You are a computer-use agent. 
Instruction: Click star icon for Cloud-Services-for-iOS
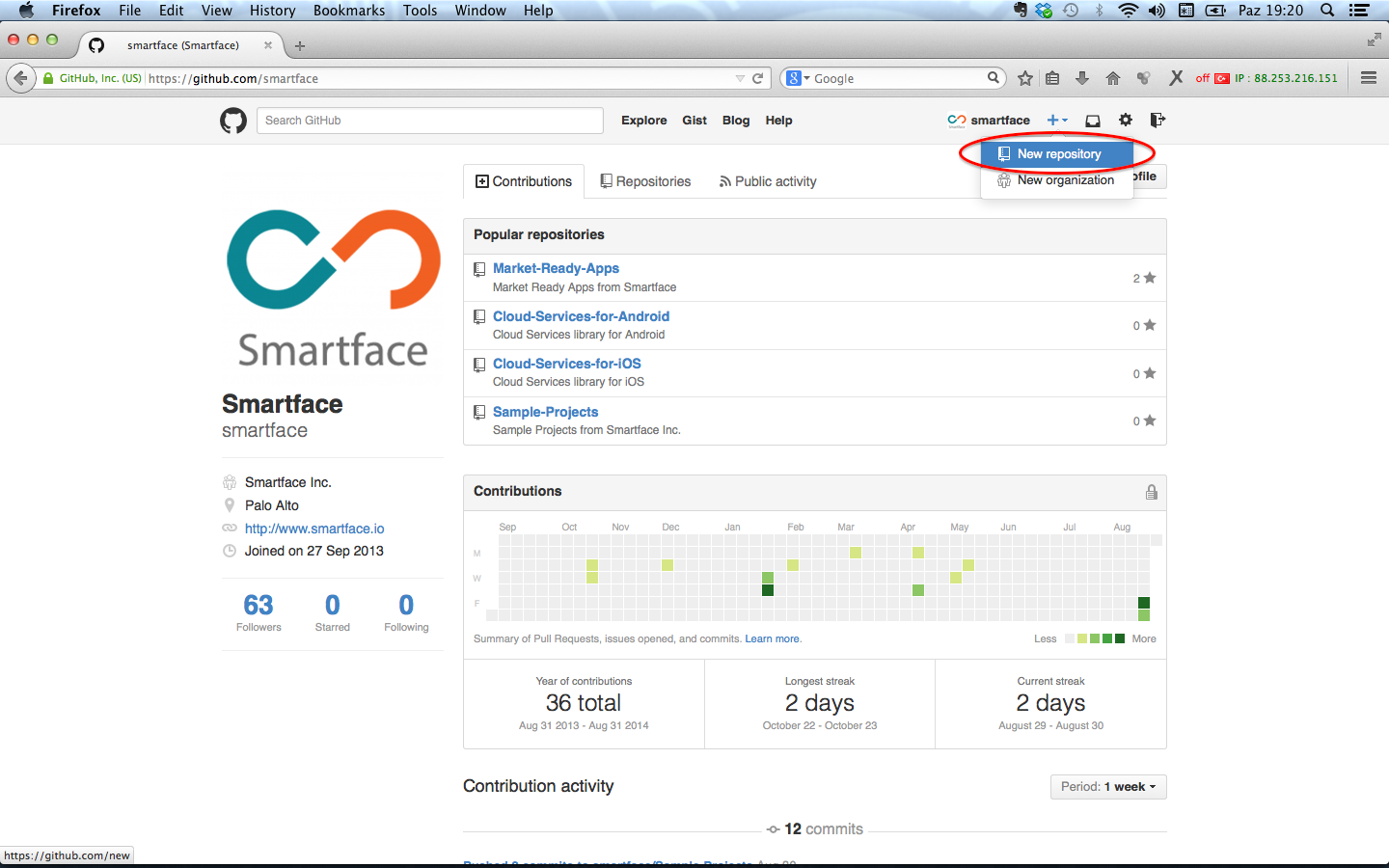pos(1150,373)
